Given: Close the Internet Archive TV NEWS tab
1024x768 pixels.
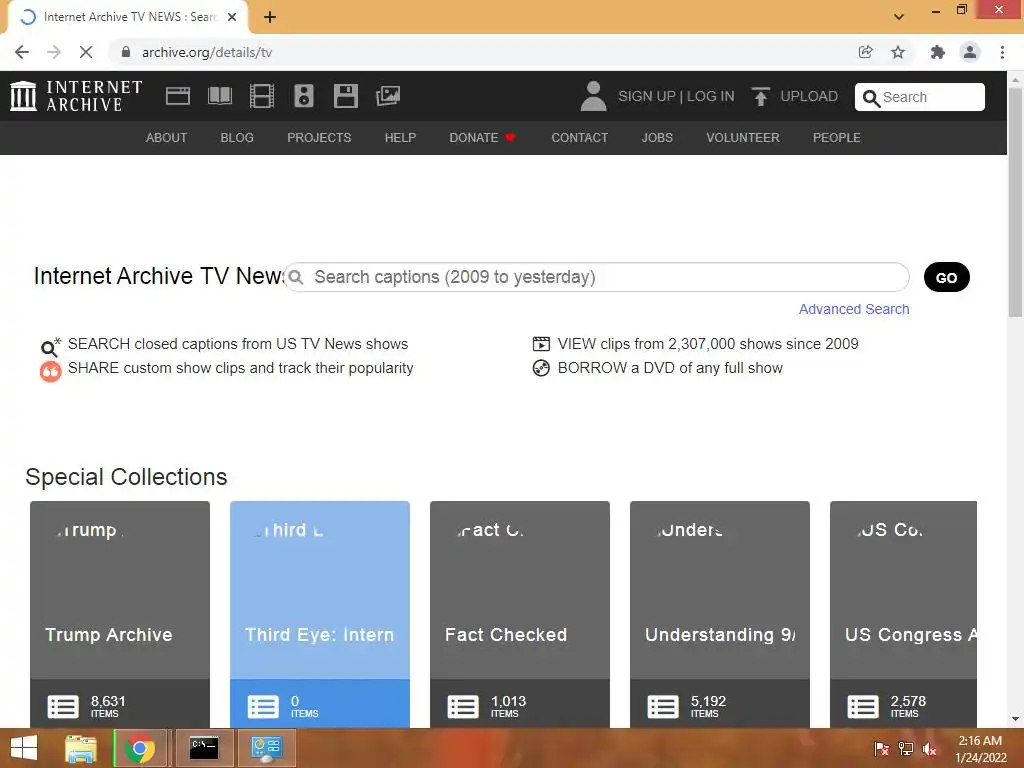Looking at the screenshot, I should [232, 17].
